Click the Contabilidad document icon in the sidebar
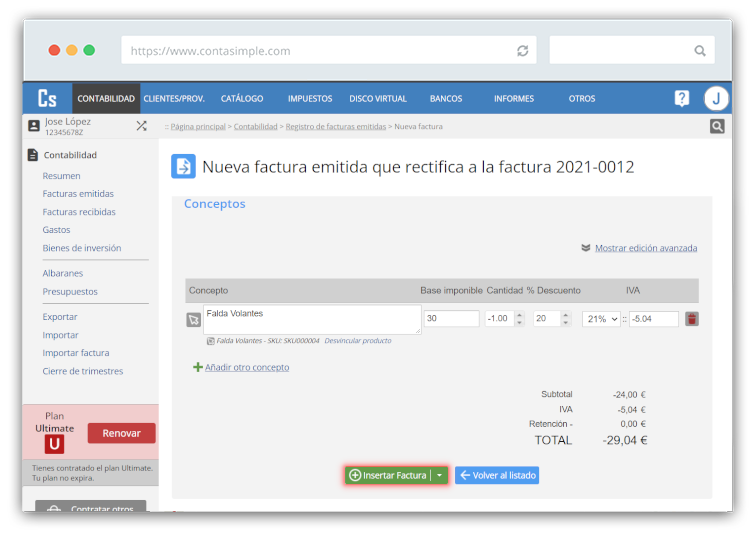The image size is (750, 535). pos(33,155)
